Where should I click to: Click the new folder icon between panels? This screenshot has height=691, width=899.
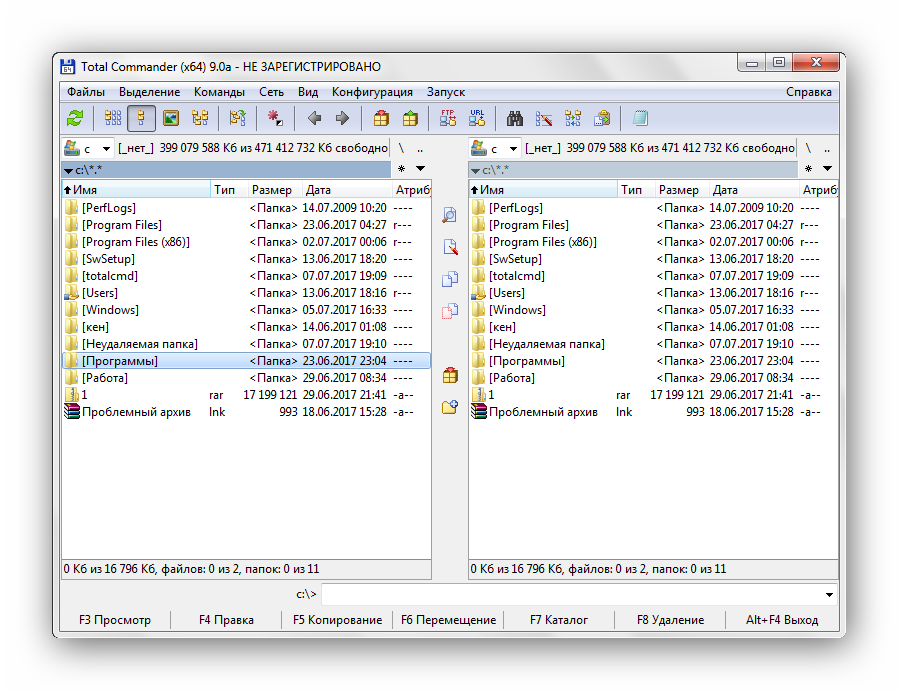(x=450, y=407)
